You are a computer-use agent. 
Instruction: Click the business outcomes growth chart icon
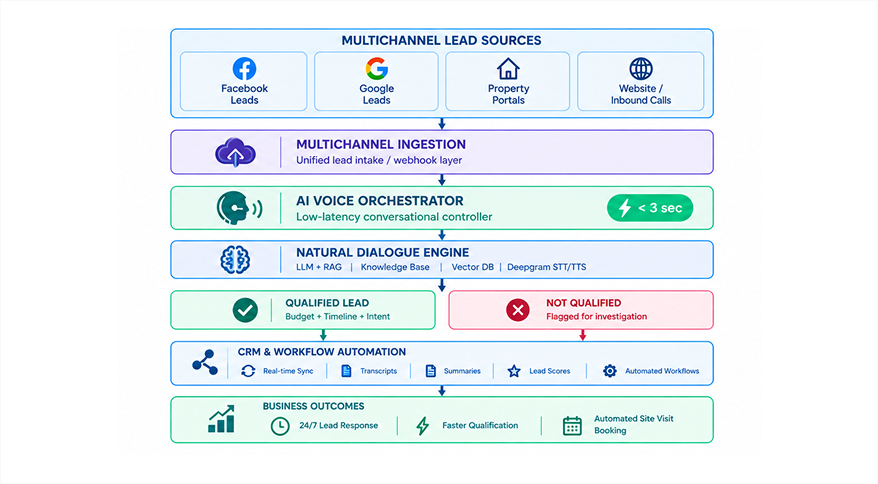coord(221,419)
